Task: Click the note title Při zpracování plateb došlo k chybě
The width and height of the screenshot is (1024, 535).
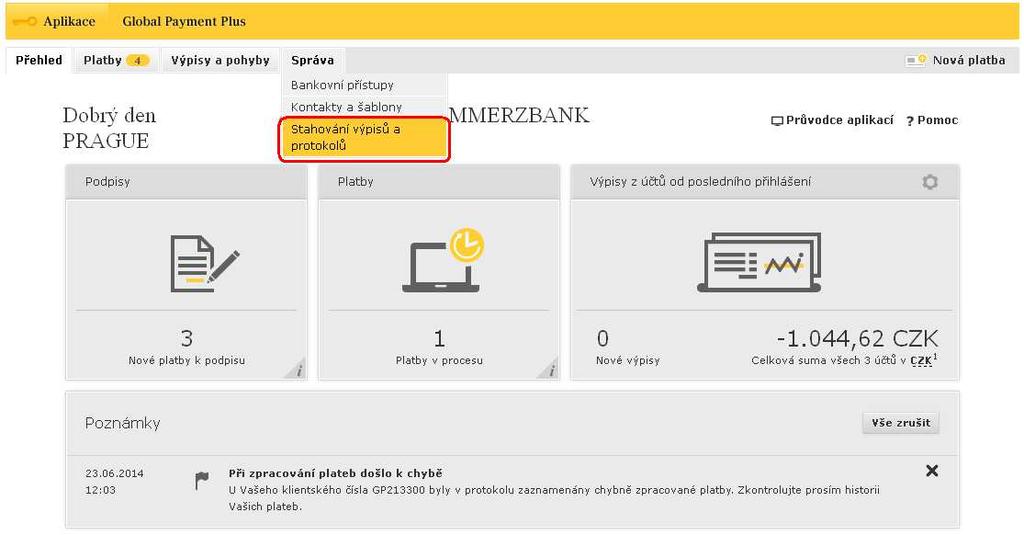Action: coord(336,473)
